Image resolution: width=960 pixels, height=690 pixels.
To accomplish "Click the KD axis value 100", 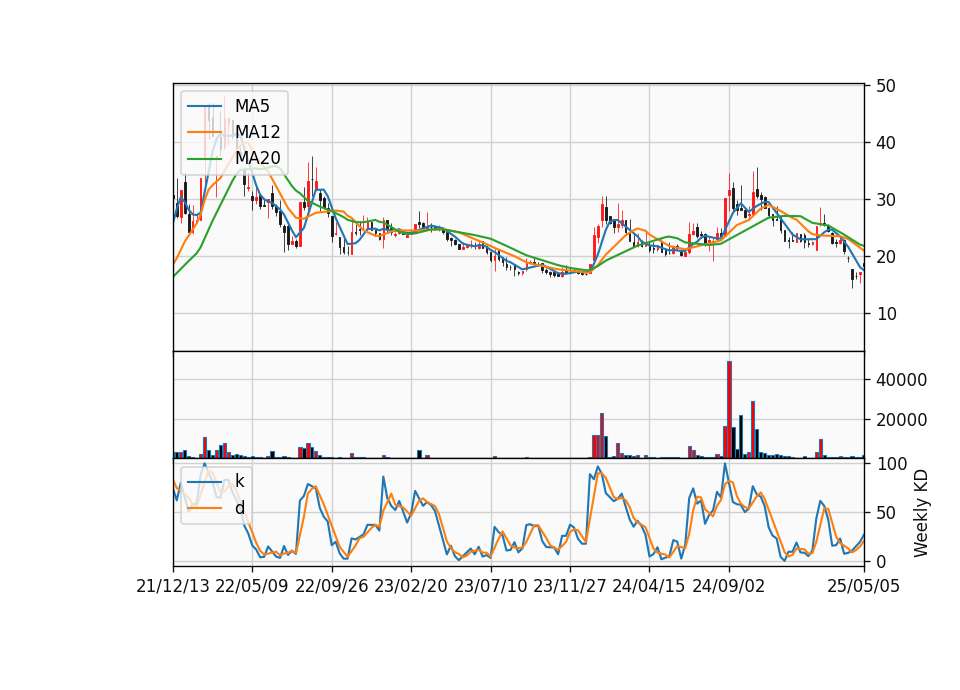I will point(891,464).
